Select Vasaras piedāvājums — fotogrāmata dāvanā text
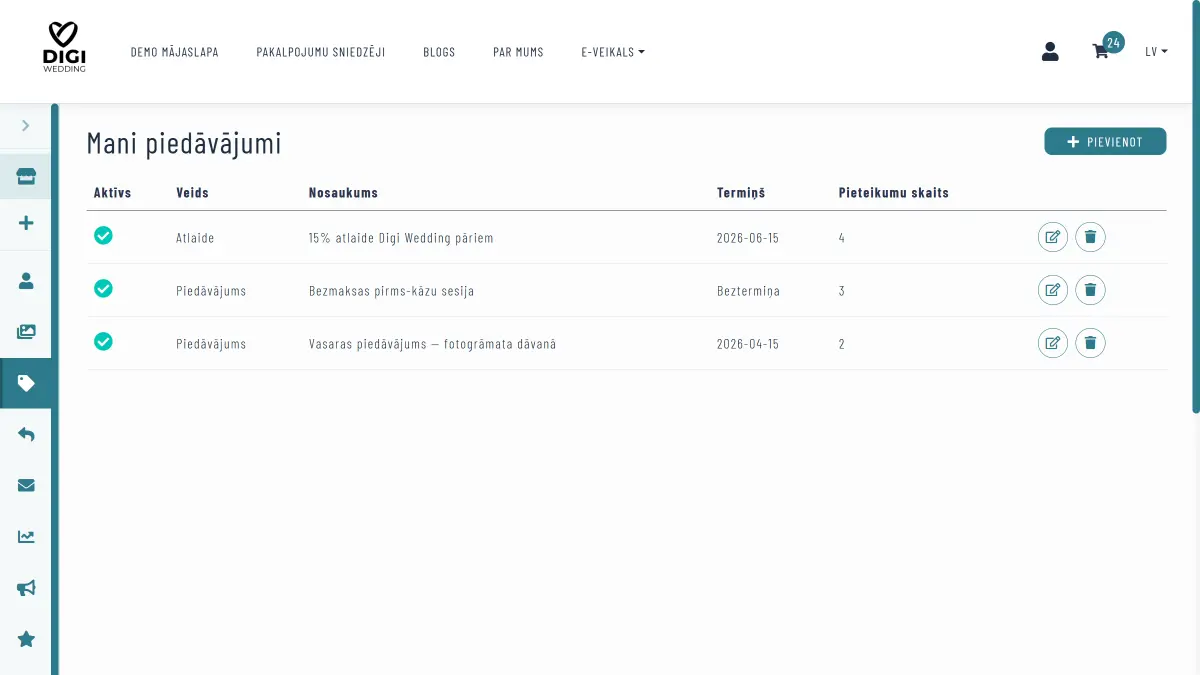Viewport: 1200px width, 675px height. (432, 344)
